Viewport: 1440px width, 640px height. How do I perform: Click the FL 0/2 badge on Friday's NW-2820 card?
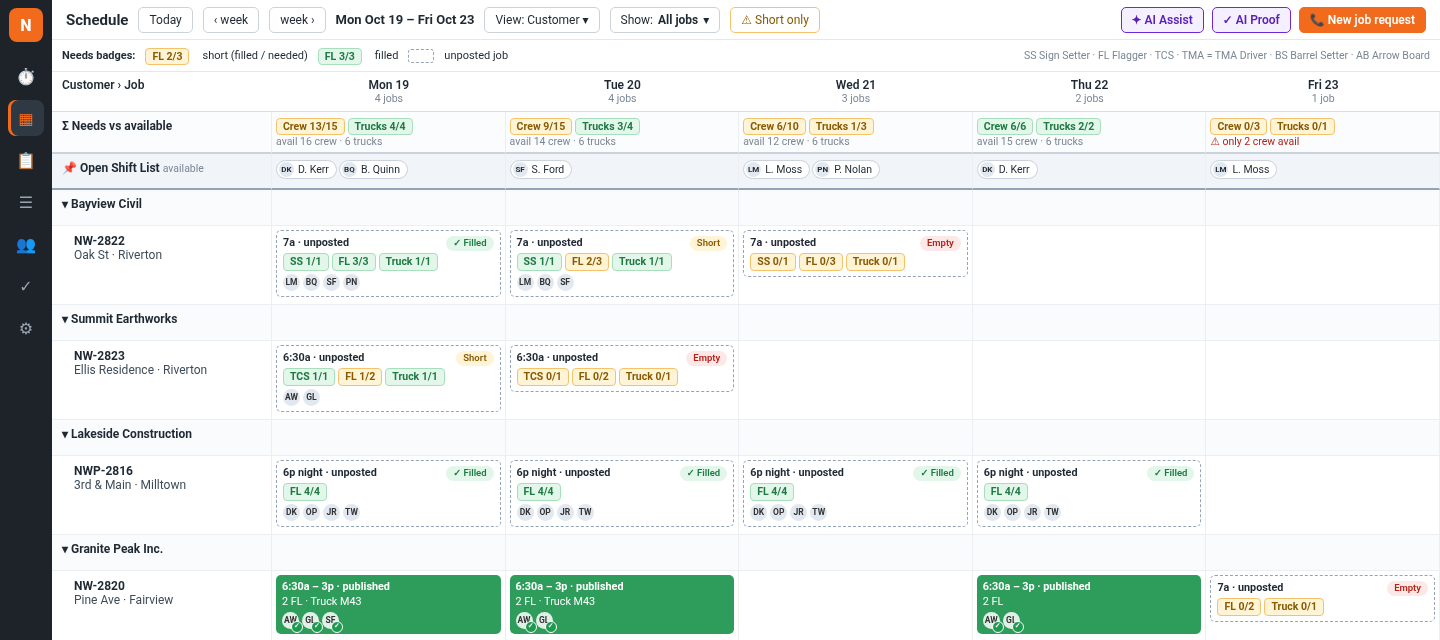click(x=1239, y=606)
